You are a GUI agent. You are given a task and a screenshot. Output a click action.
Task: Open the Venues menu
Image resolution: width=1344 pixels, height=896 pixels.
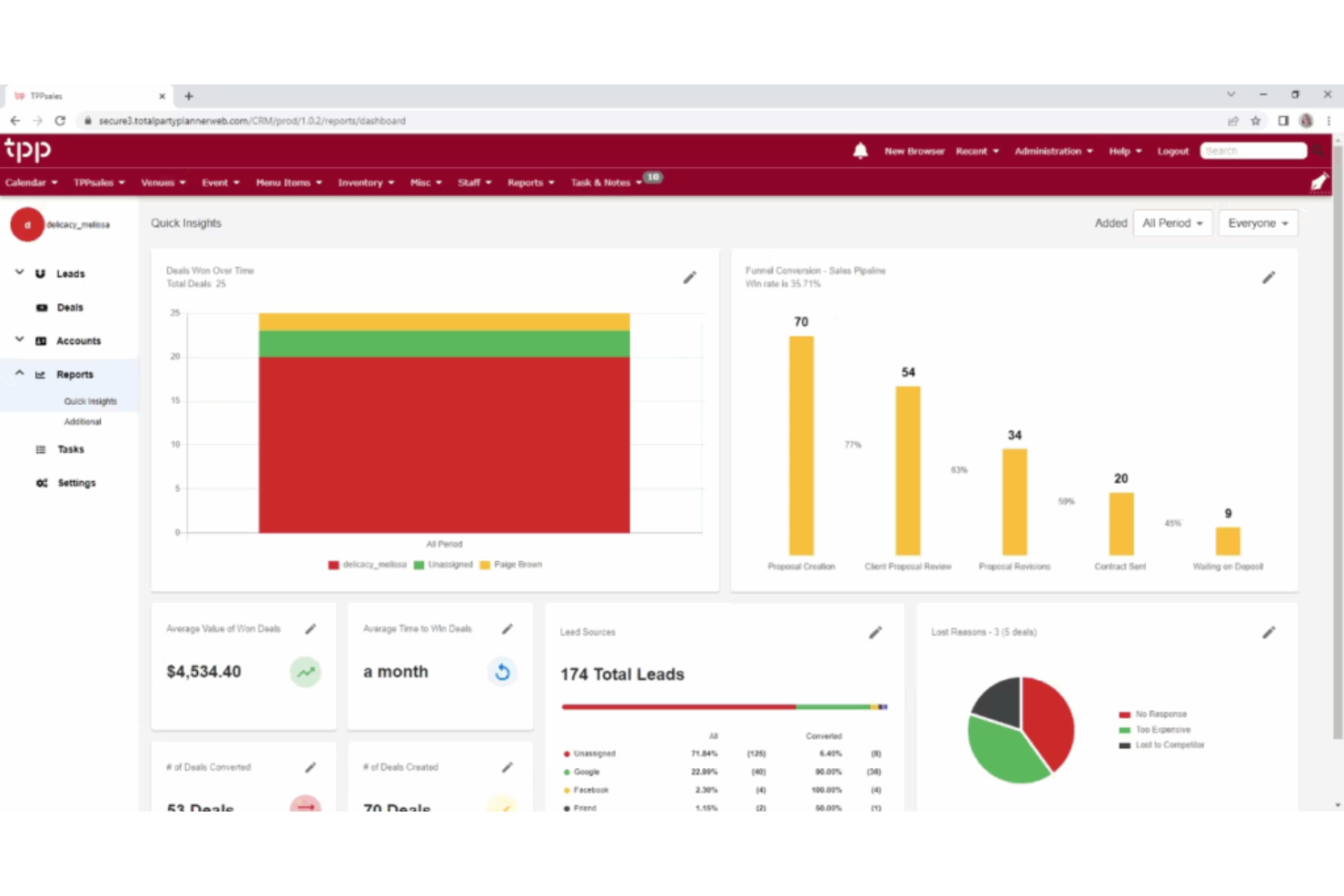click(163, 182)
